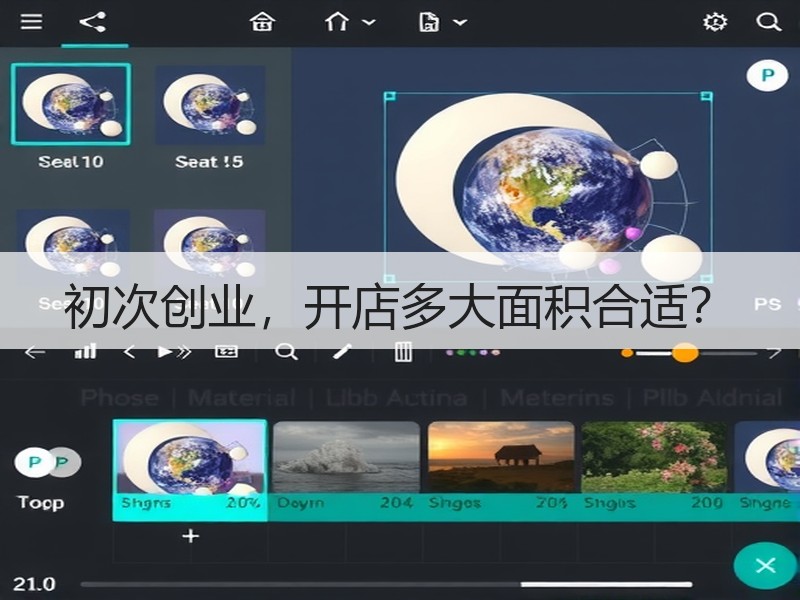Image resolution: width=800 pixels, height=600 pixels.
Task: Click the Shgbs 200 clip label
Action: (x=654, y=503)
